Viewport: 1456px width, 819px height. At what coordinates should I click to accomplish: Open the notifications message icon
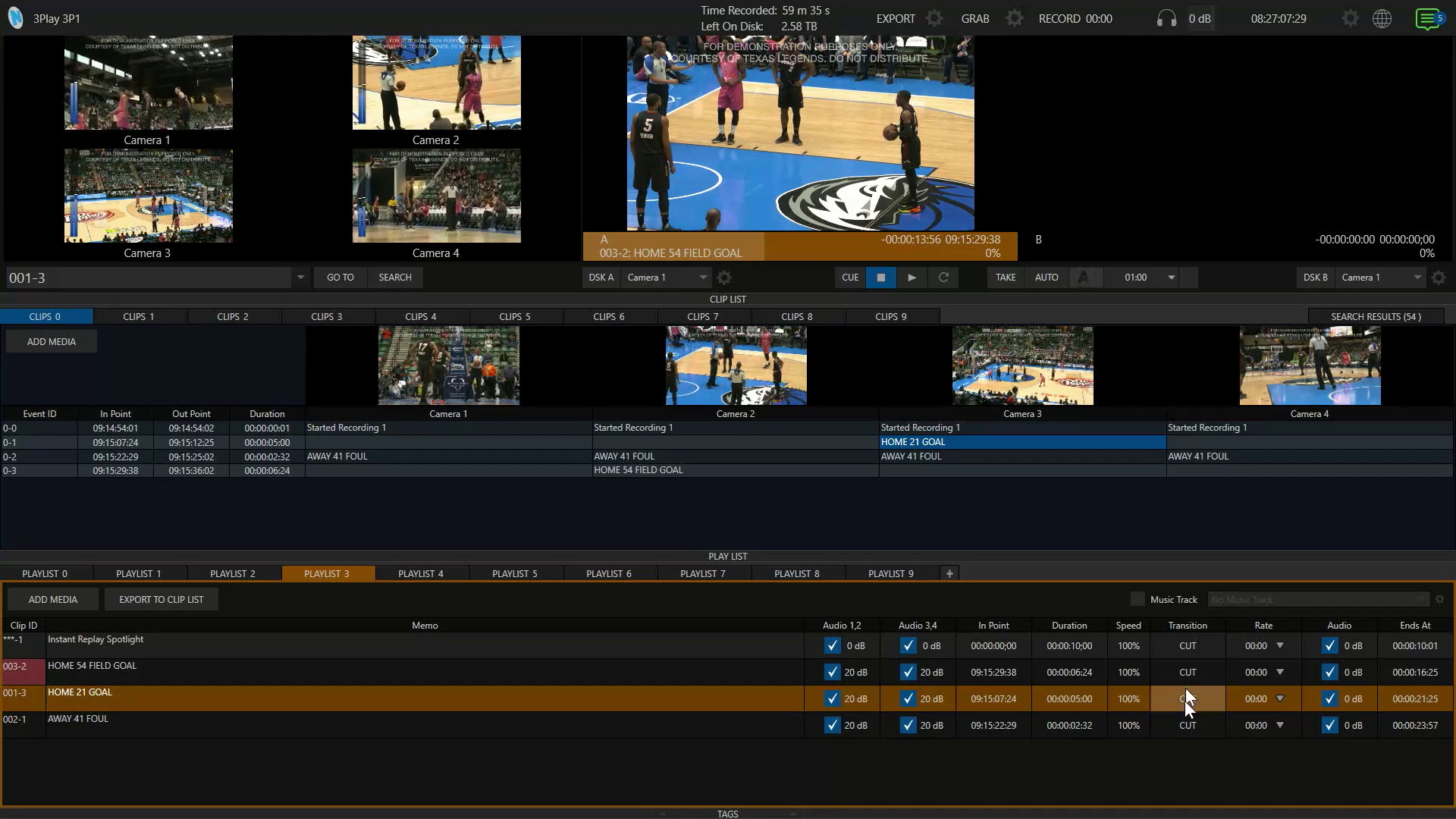coord(1429,18)
